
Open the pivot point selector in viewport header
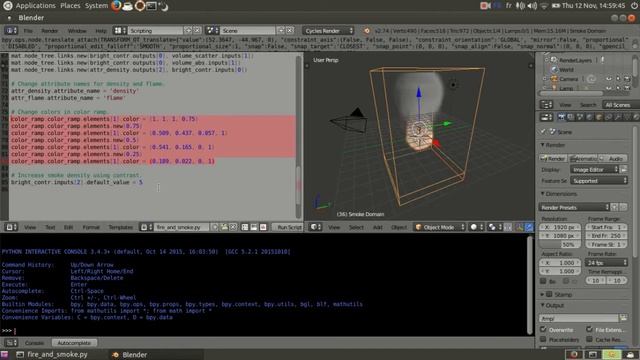pos(494,227)
